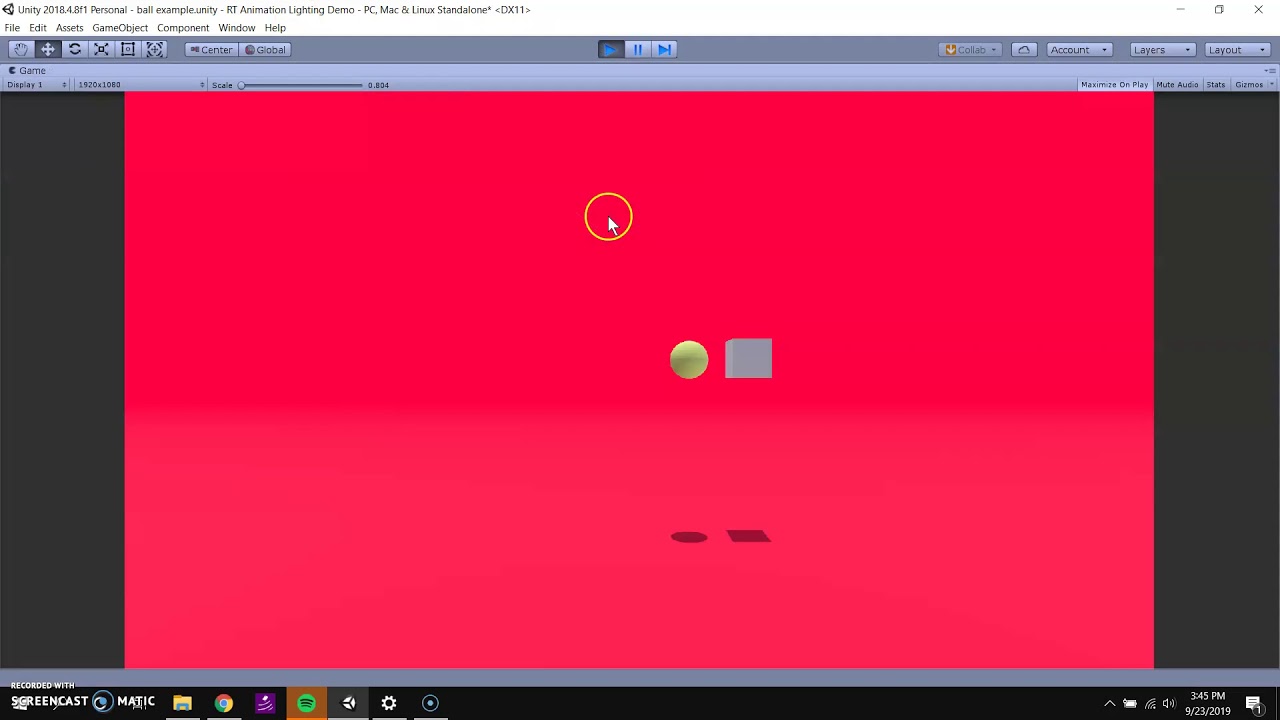Toggle the Center pivot mode button
The width and height of the screenshot is (1280, 720).
pos(211,49)
